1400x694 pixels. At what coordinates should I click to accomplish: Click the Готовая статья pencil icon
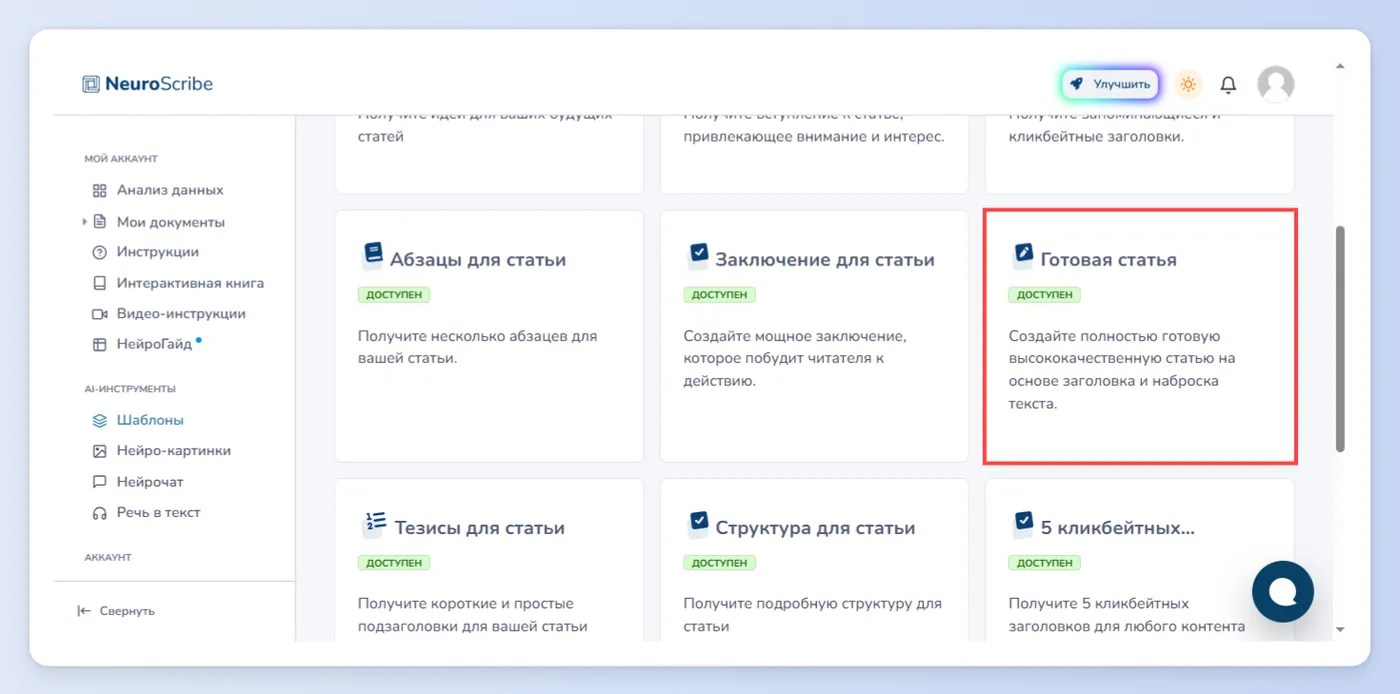click(x=1023, y=255)
